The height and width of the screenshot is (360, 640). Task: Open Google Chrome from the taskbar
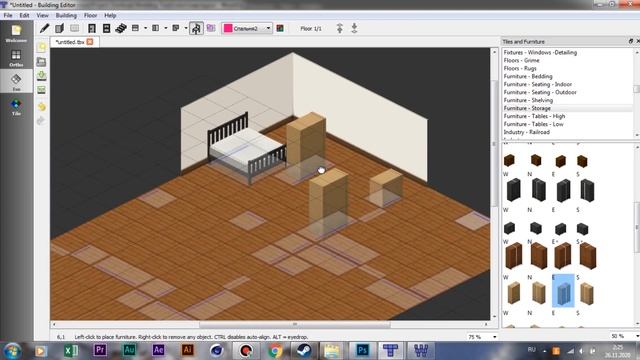coord(275,351)
